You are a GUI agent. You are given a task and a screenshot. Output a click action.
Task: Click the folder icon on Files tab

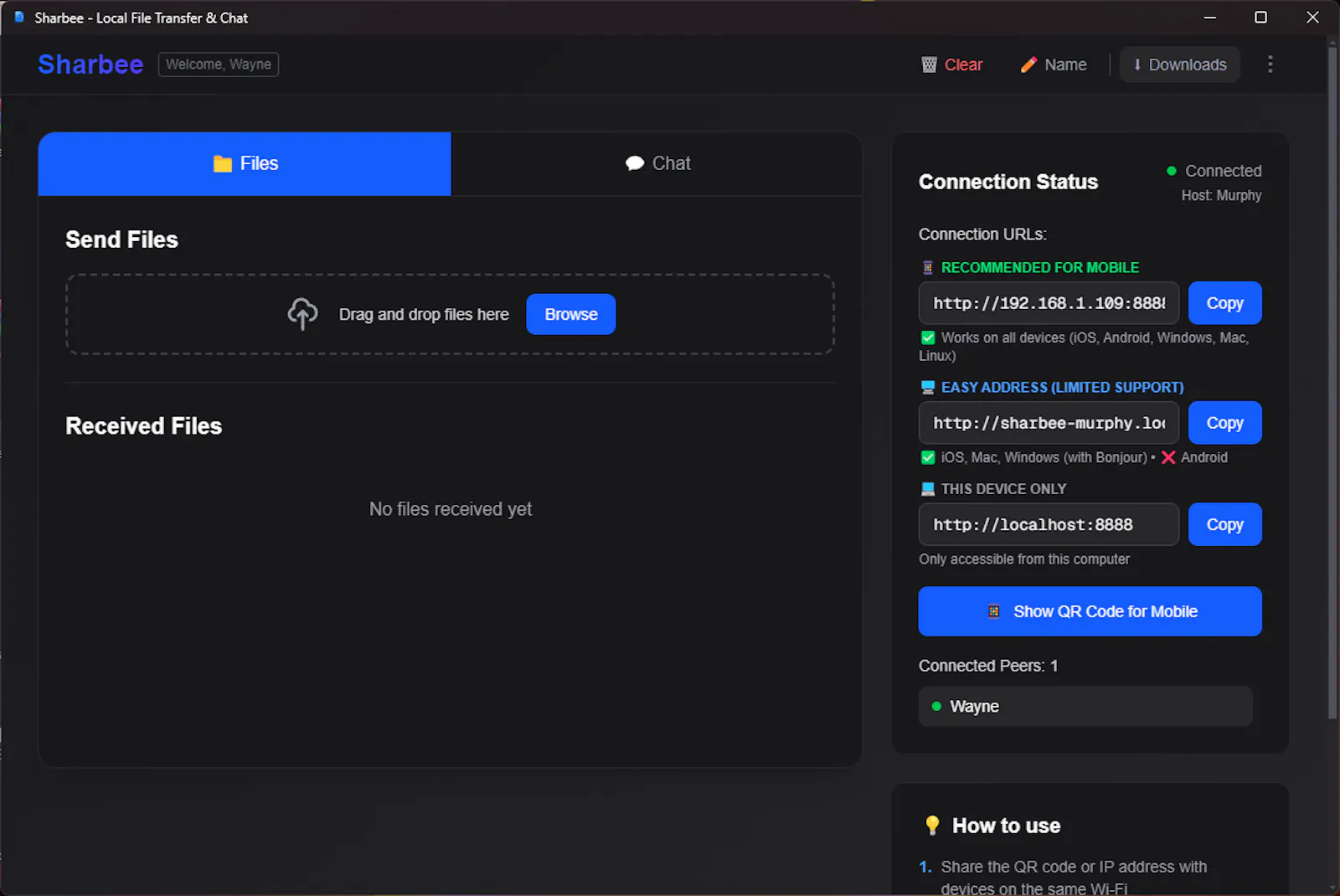tap(223, 163)
